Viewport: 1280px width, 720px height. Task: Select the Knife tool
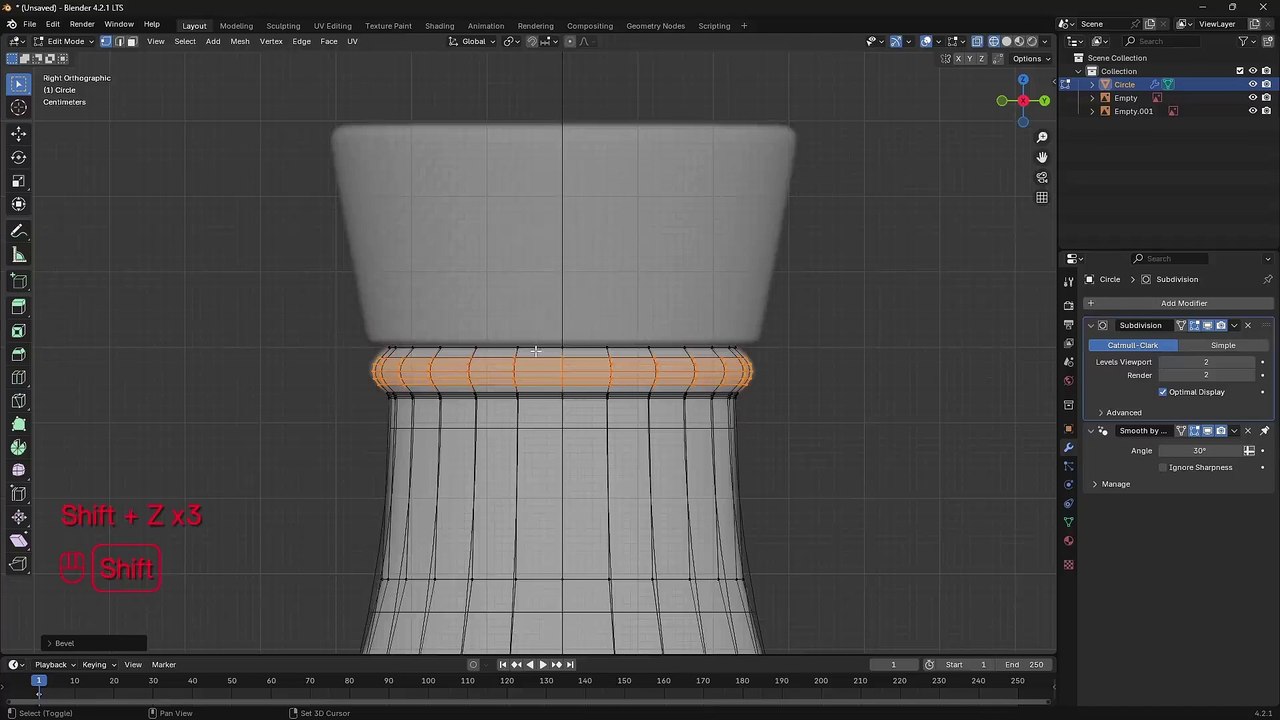coord(18,401)
